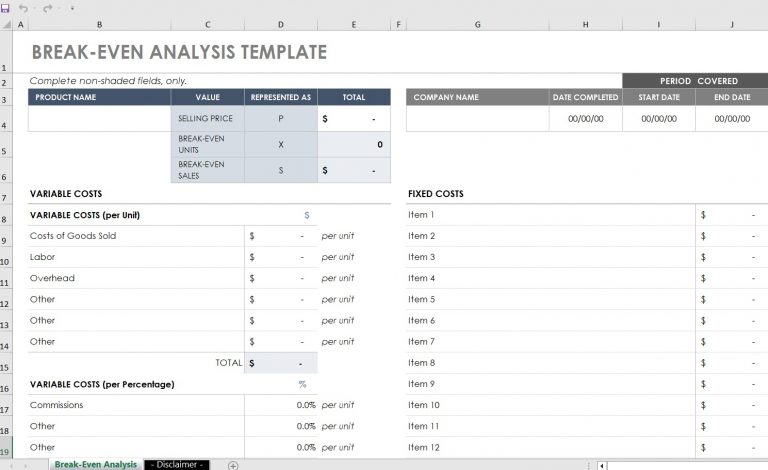
Task: Click the Commissions 0.0% cell
Action: pos(281,405)
